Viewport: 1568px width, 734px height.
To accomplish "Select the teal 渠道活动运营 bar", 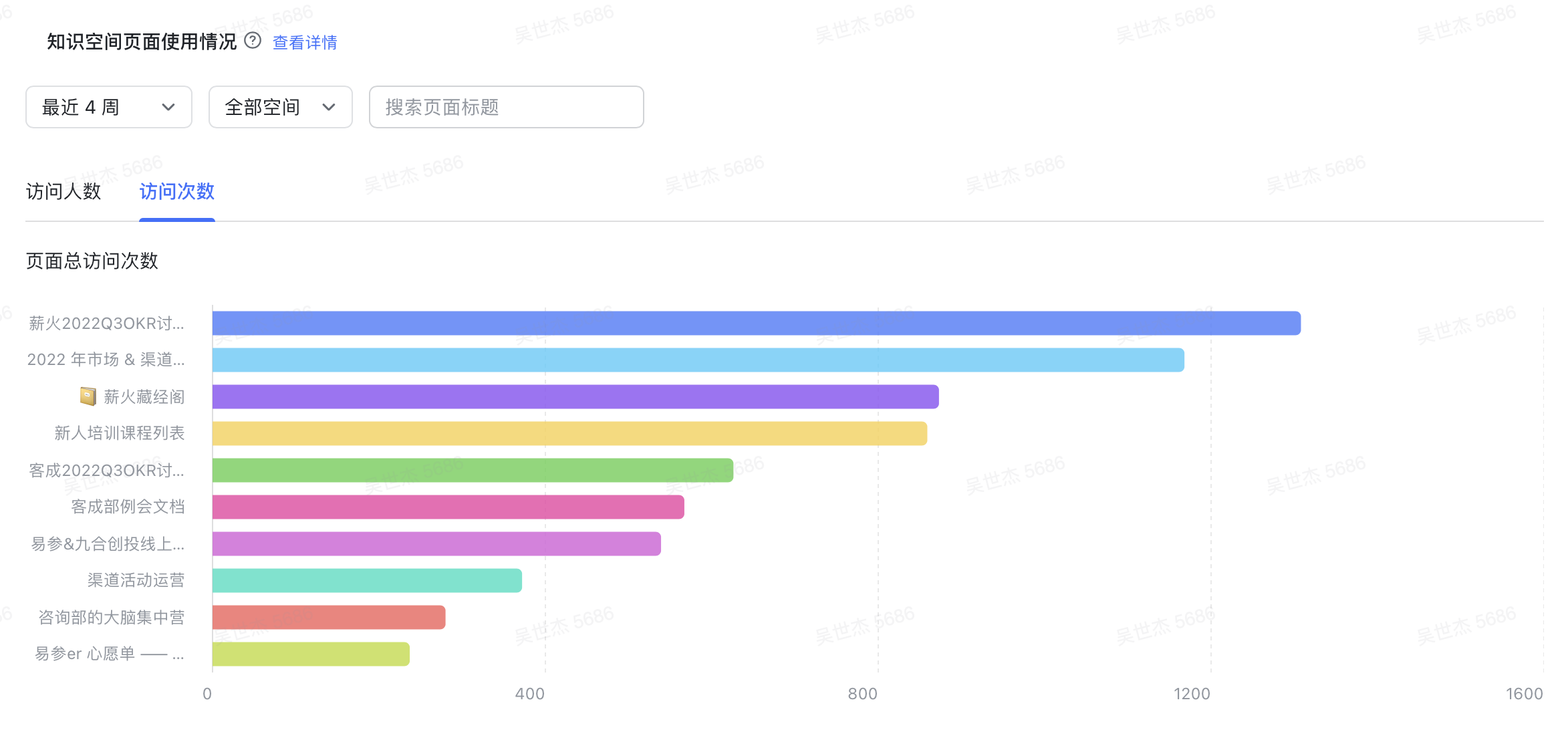I will click(x=367, y=581).
